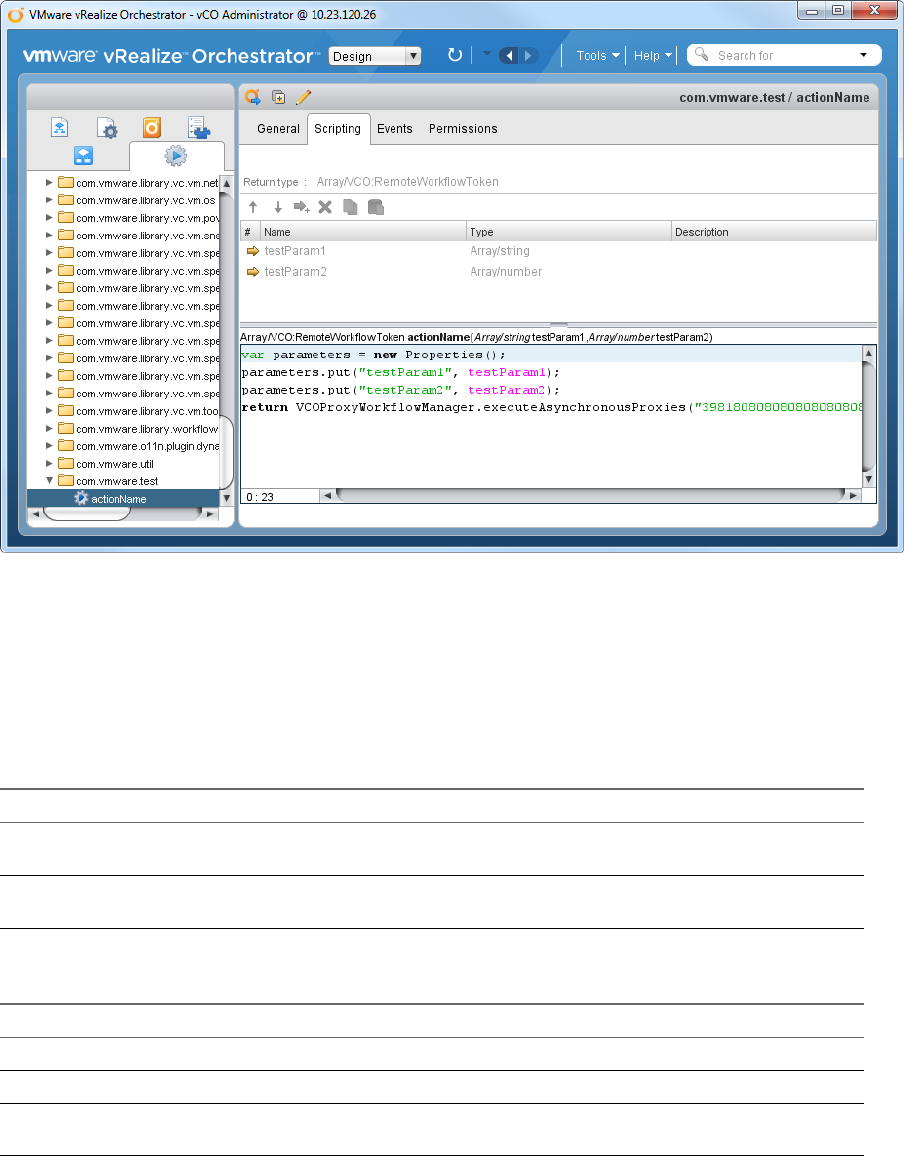
Task: Open the Design mode dropdown
Action: pos(375,56)
